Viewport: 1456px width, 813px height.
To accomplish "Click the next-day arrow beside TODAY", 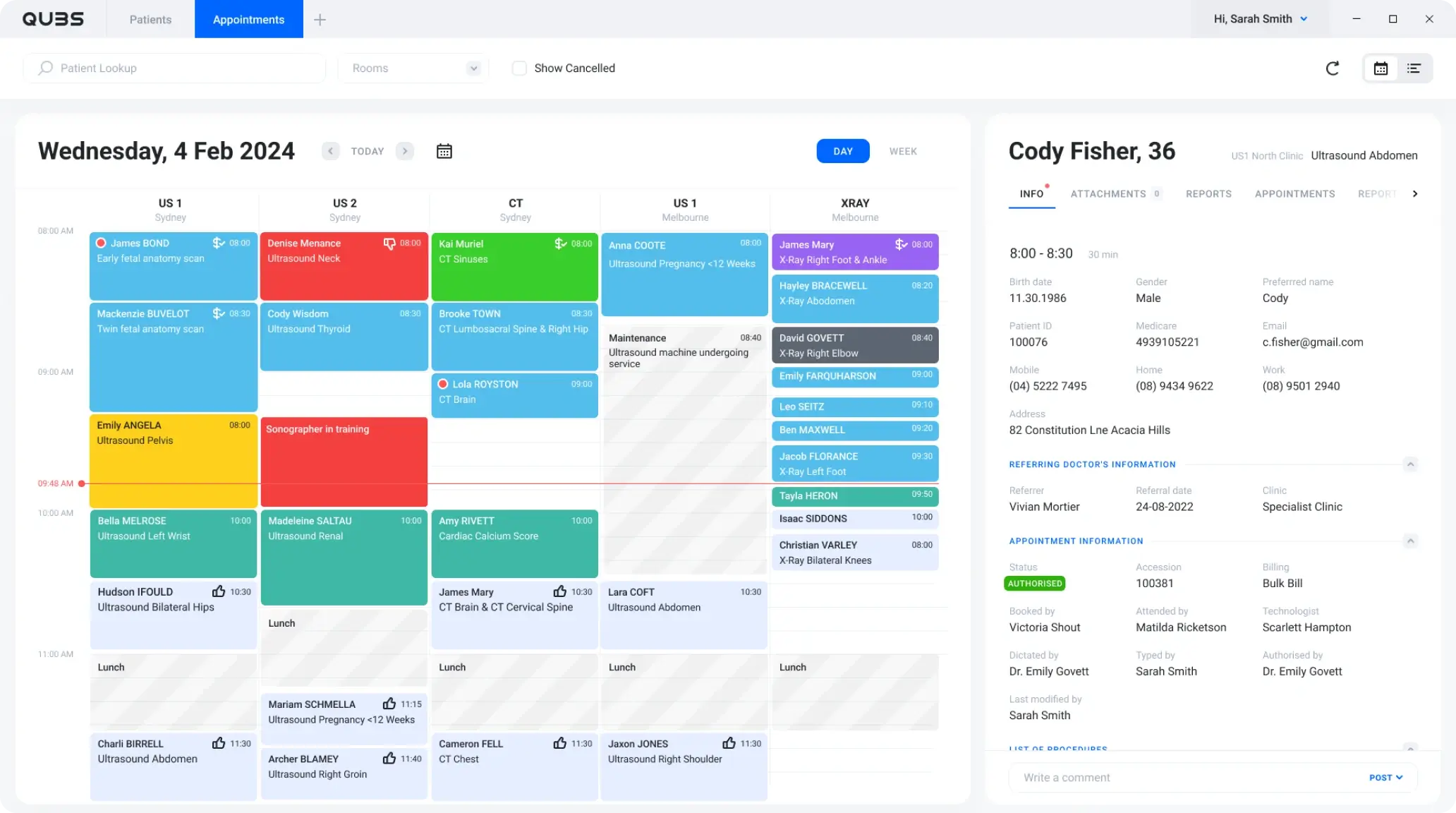I will (404, 150).
